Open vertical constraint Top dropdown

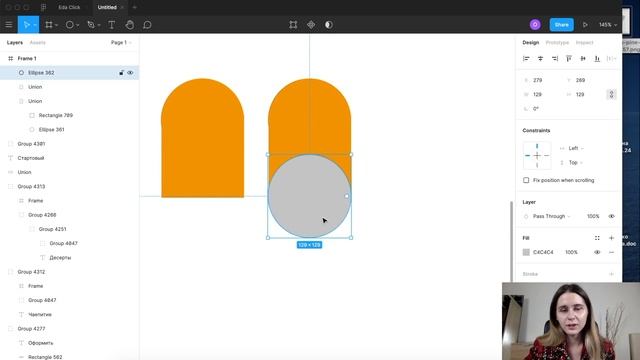click(576, 162)
